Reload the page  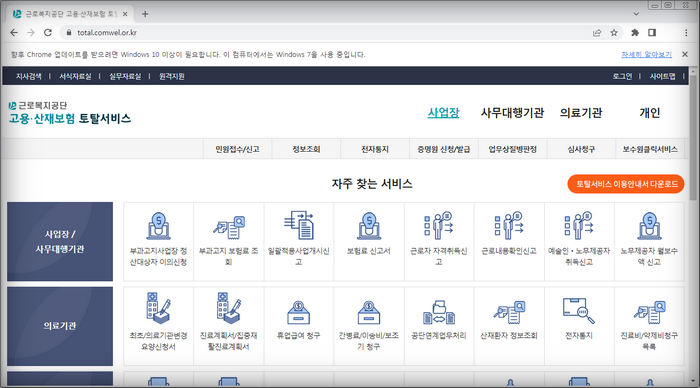[x=48, y=33]
